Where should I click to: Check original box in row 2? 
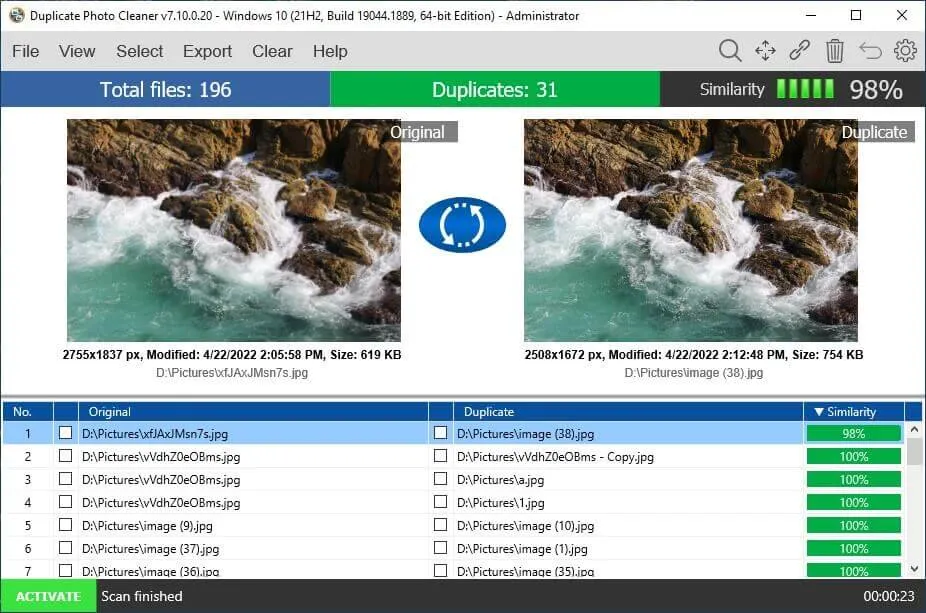pos(66,456)
